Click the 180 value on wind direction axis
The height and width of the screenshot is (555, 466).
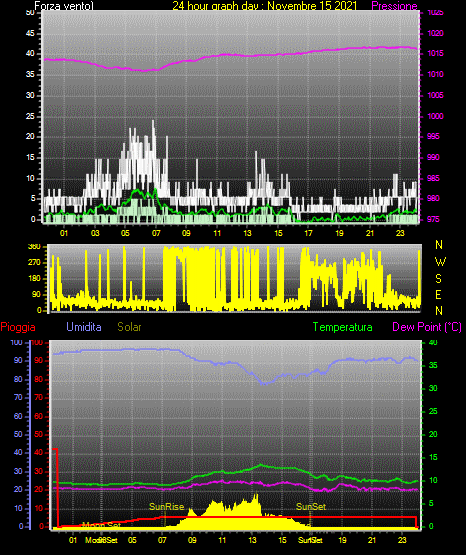[34, 279]
